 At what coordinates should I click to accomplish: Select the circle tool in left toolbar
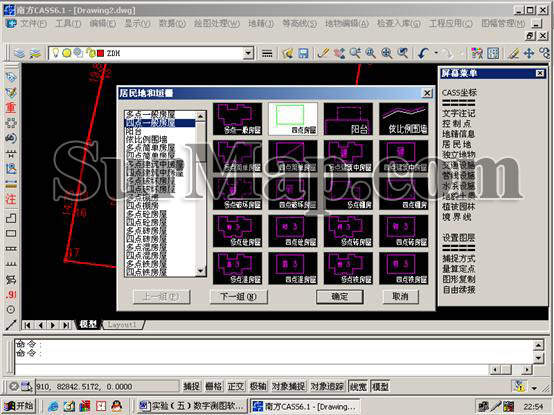click(11, 310)
